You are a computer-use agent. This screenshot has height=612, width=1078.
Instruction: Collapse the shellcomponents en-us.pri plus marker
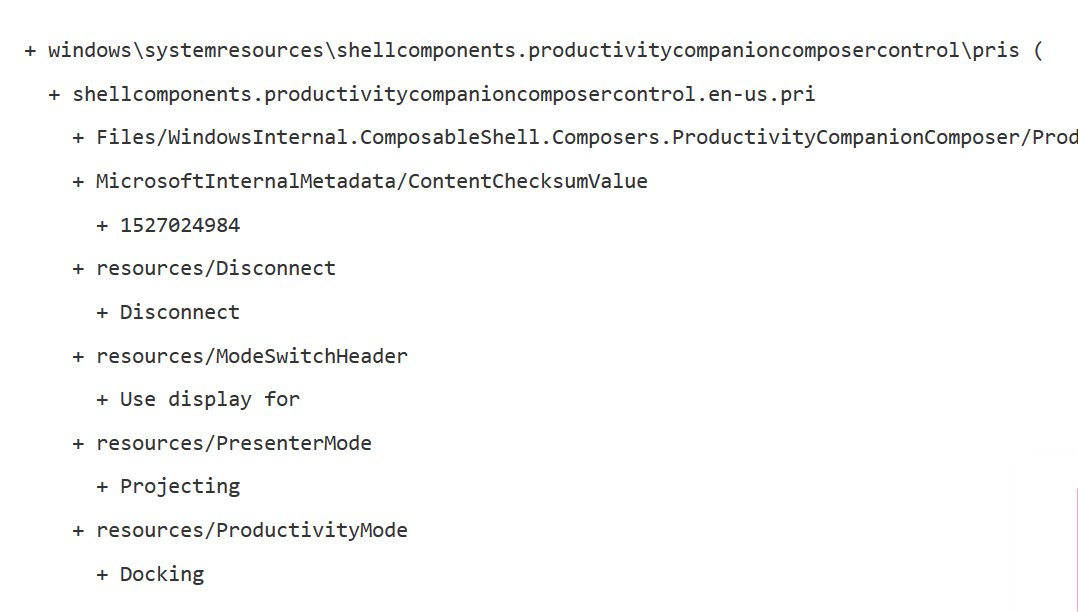[x=54, y=94]
